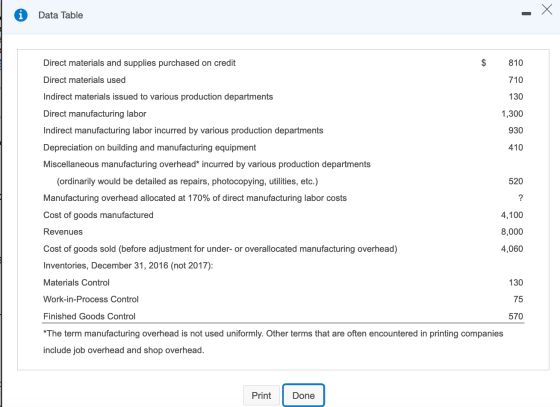Click the Depreciation on building row text
Screen dimensions: 560x407
149,147
